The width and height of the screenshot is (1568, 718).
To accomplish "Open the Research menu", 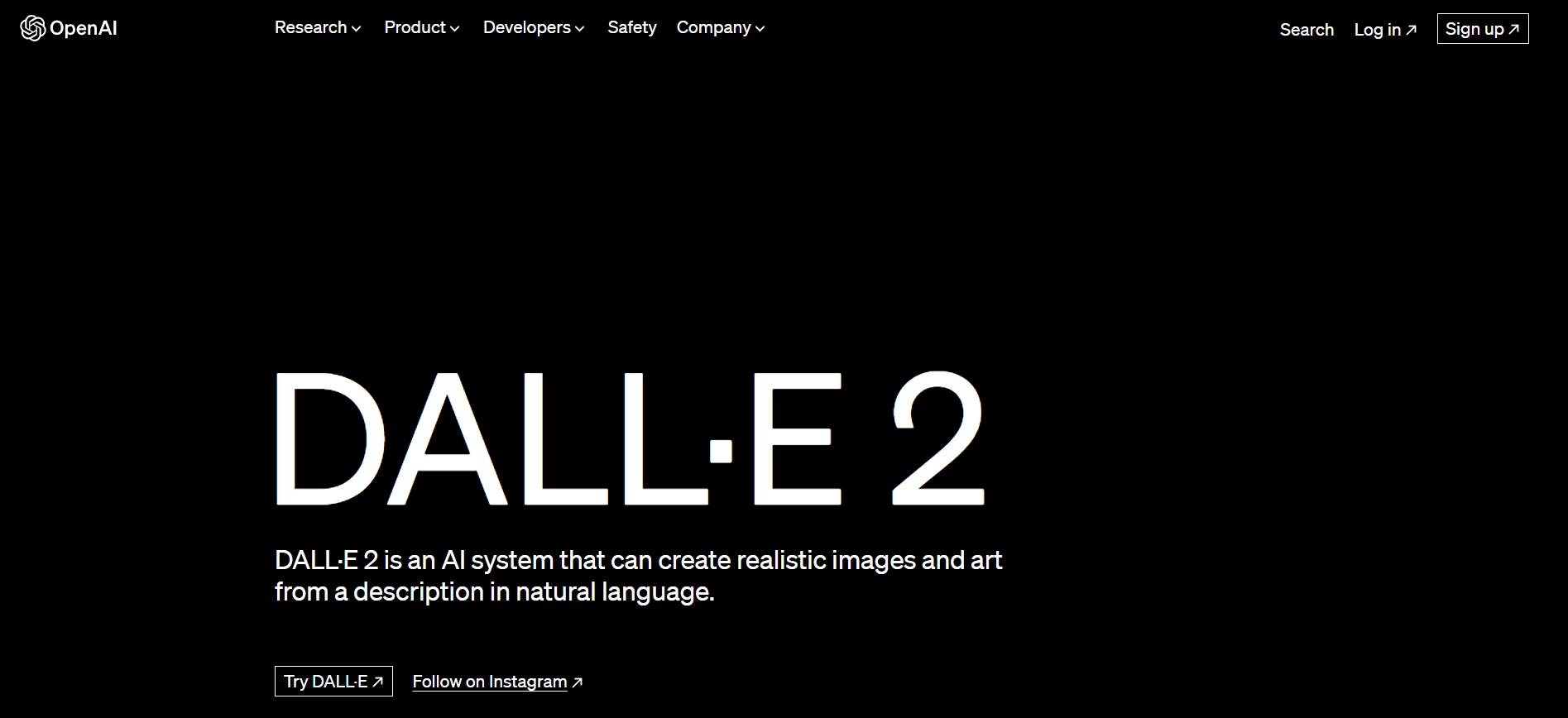I will [318, 27].
